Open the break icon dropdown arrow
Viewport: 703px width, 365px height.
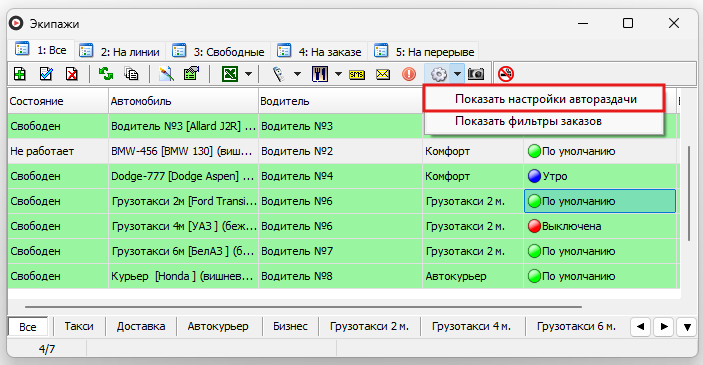pos(338,74)
